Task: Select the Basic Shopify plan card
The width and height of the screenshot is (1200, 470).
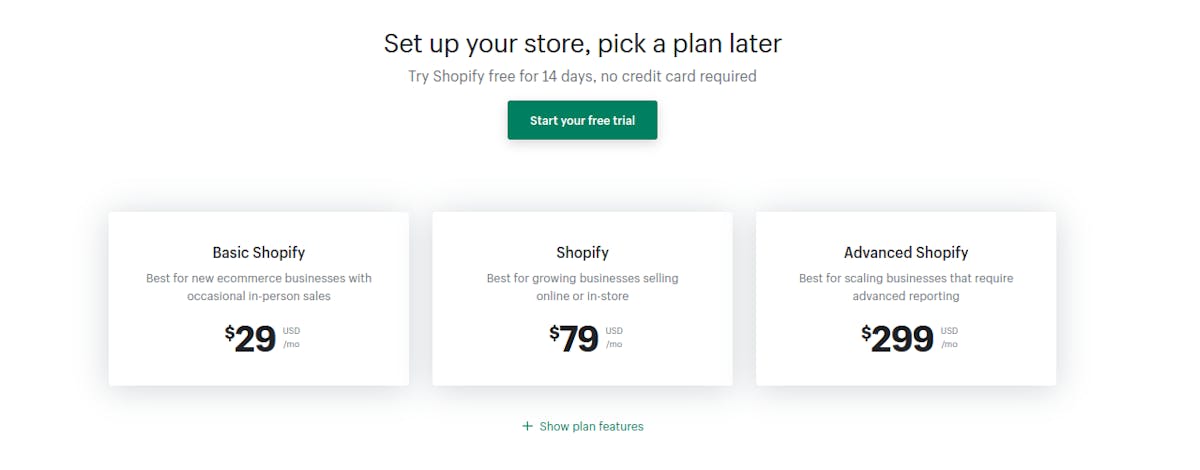Action: coord(259,298)
